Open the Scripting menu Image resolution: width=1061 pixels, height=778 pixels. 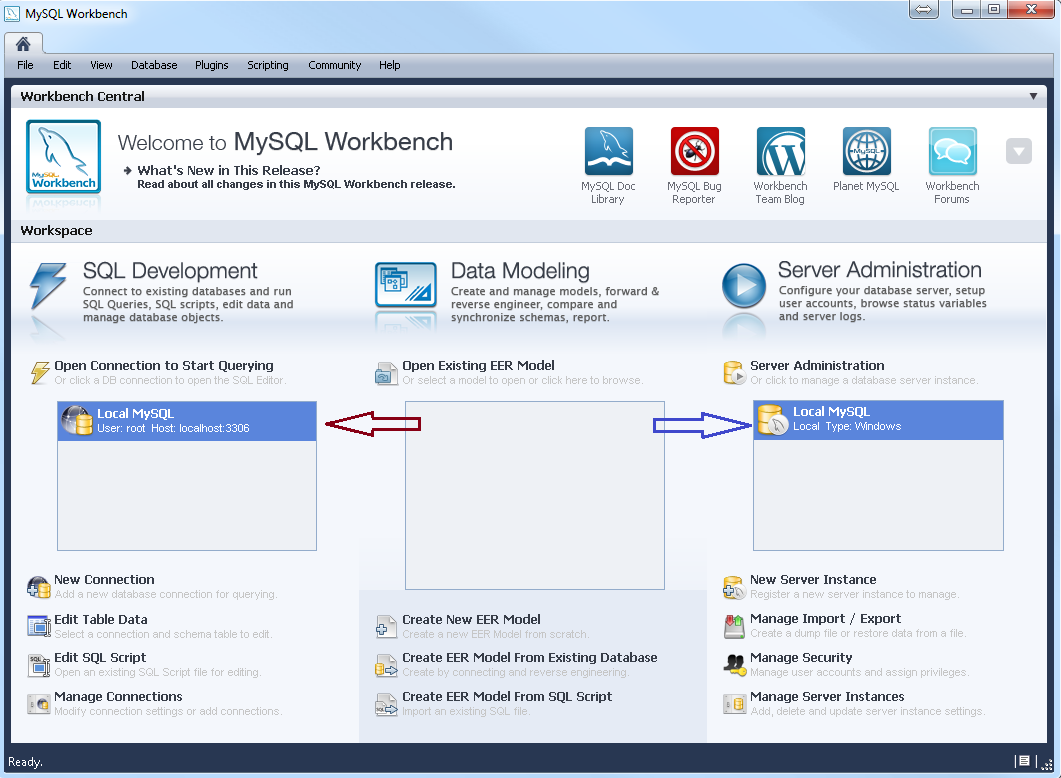(x=268, y=65)
